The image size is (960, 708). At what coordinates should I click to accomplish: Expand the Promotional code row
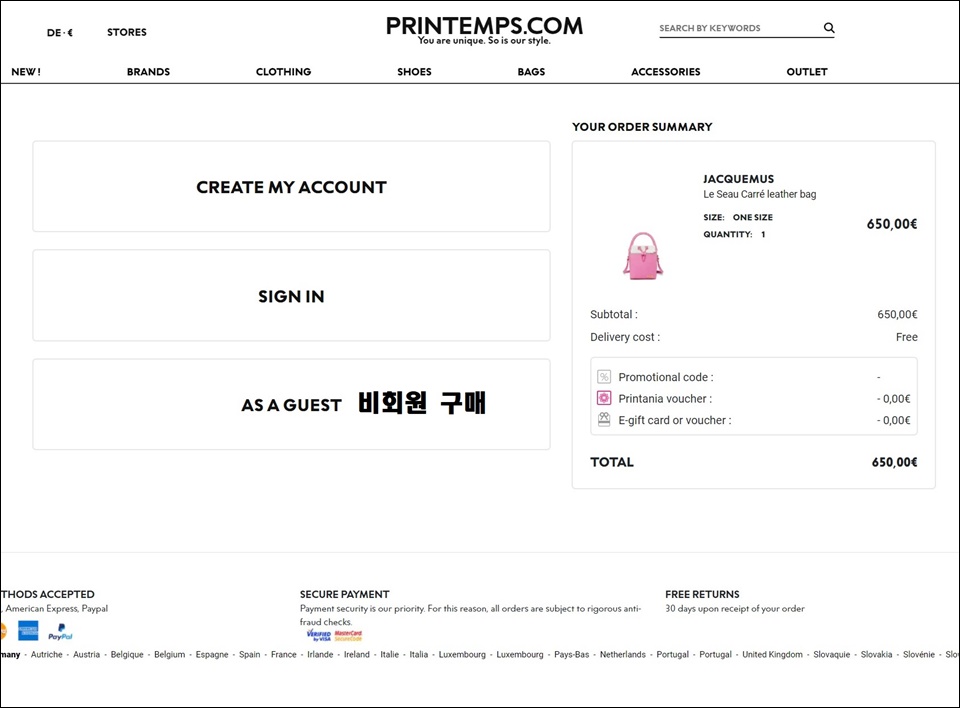(x=754, y=377)
